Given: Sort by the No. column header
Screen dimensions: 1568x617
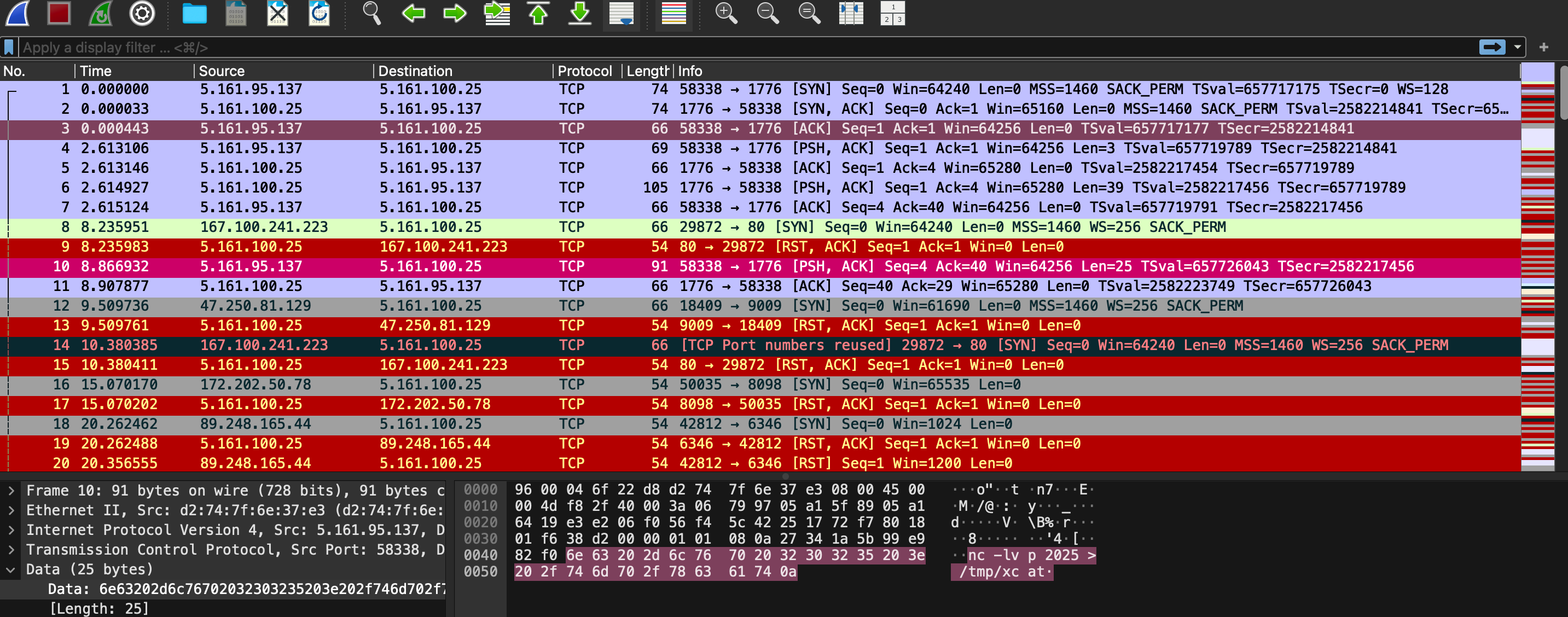Looking at the screenshot, I should [37, 71].
